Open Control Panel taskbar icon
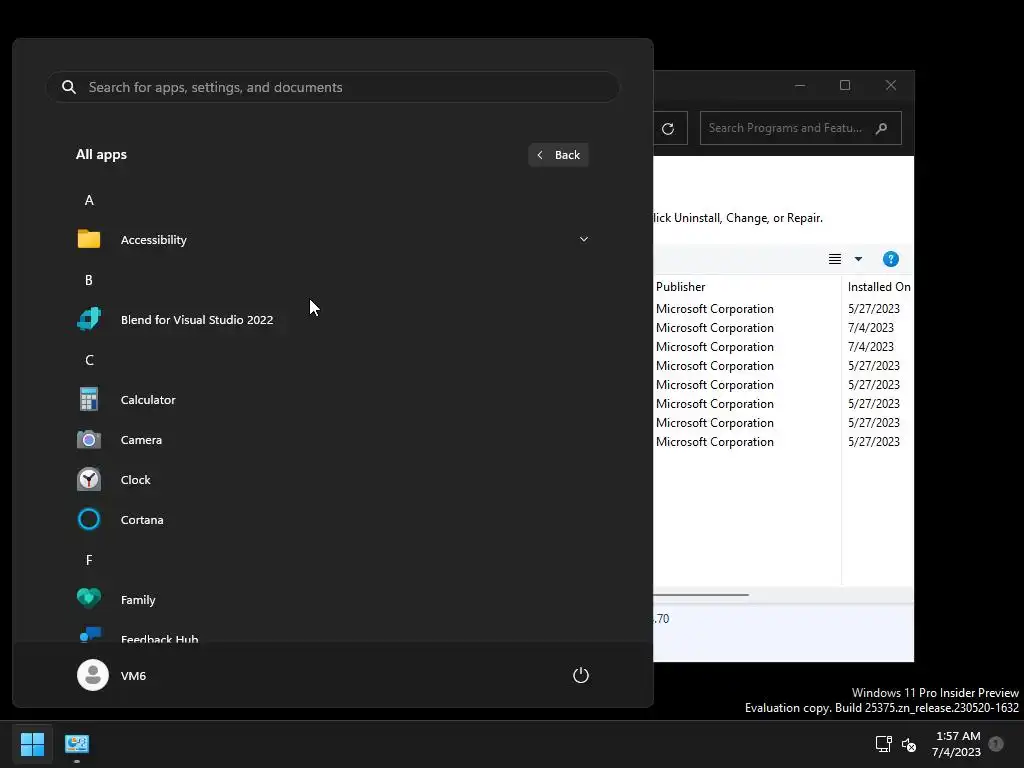 click(76, 743)
